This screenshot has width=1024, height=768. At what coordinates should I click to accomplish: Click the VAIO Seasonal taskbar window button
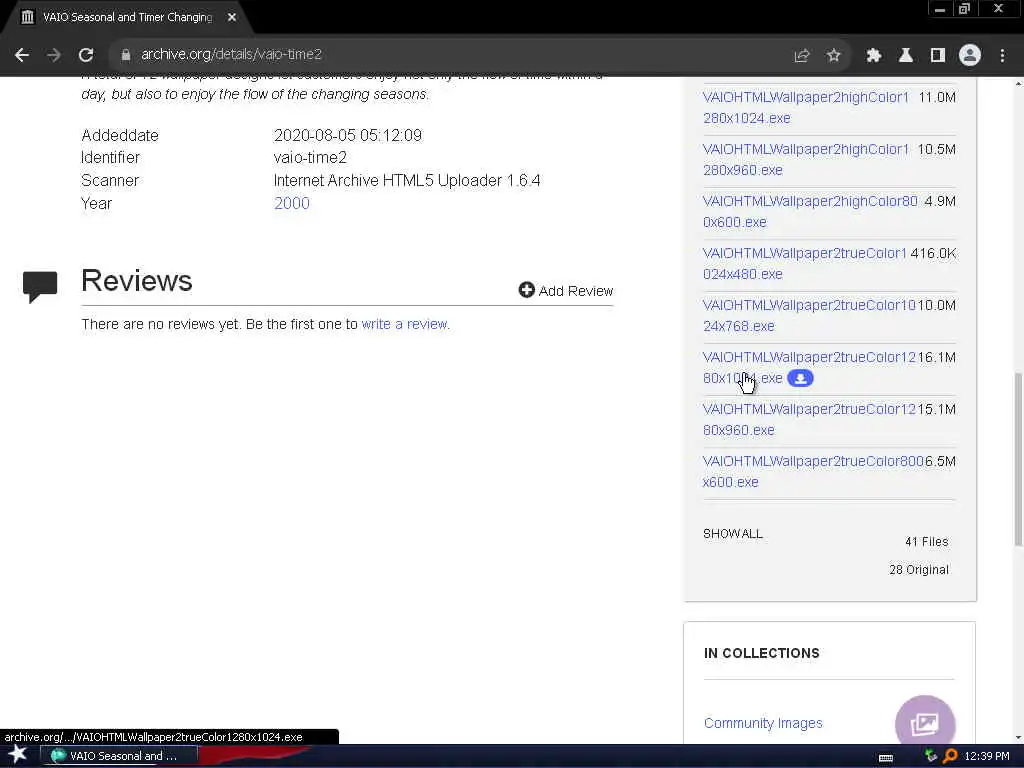pos(119,756)
